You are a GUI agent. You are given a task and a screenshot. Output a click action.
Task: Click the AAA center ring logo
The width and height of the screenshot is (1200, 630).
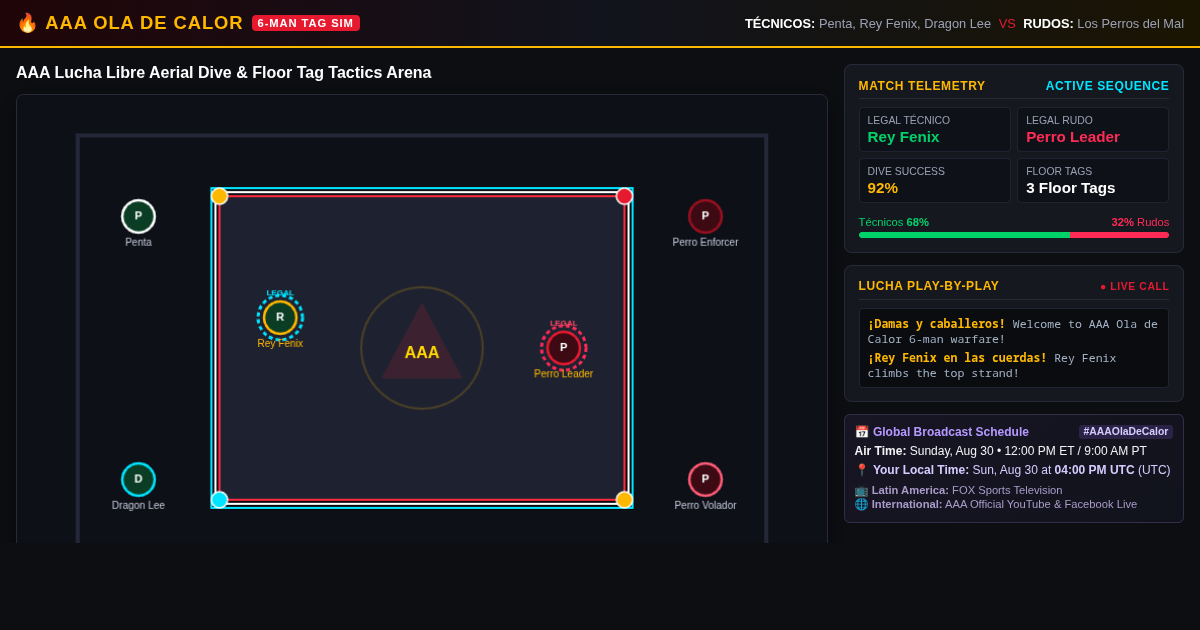tap(422, 348)
